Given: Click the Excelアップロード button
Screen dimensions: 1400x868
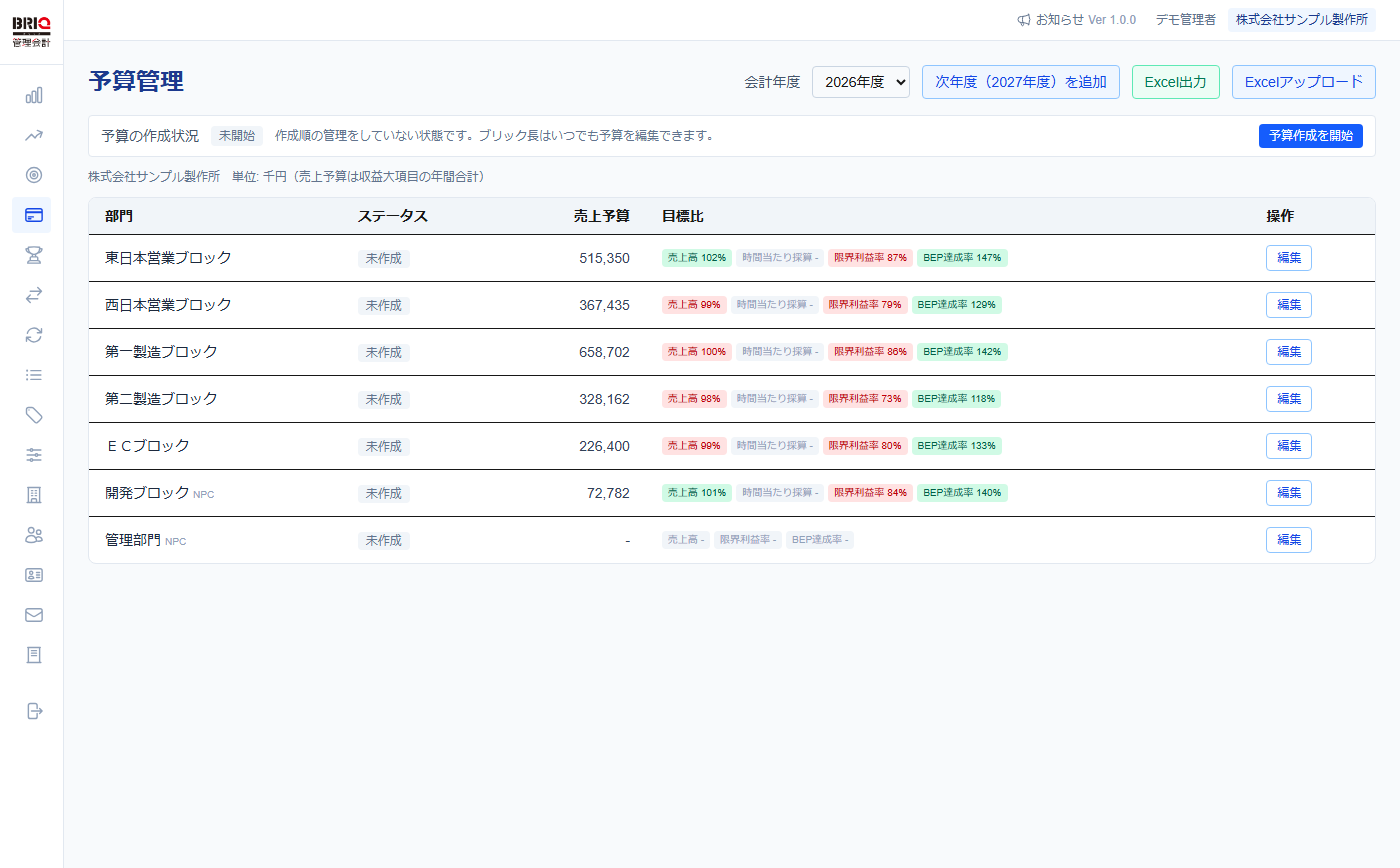Looking at the screenshot, I should [1304, 82].
